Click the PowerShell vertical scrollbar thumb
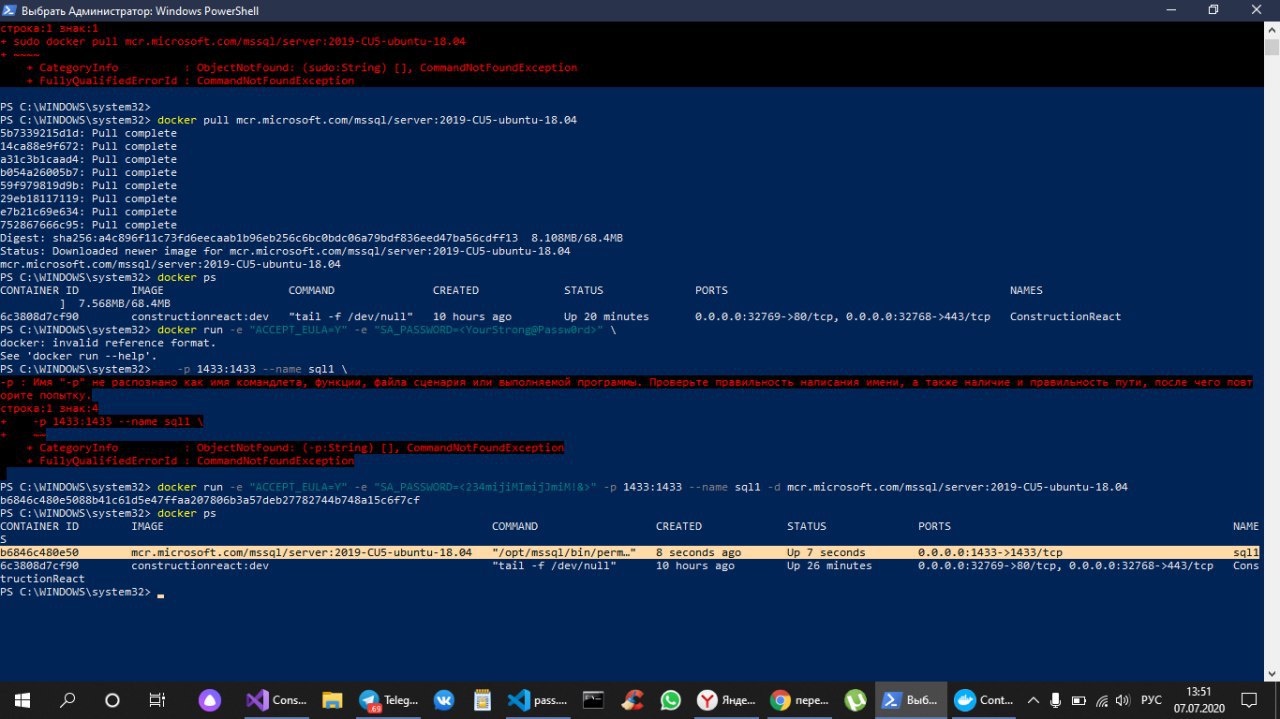Image resolution: width=1280 pixels, height=719 pixels. click(1271, 46)
